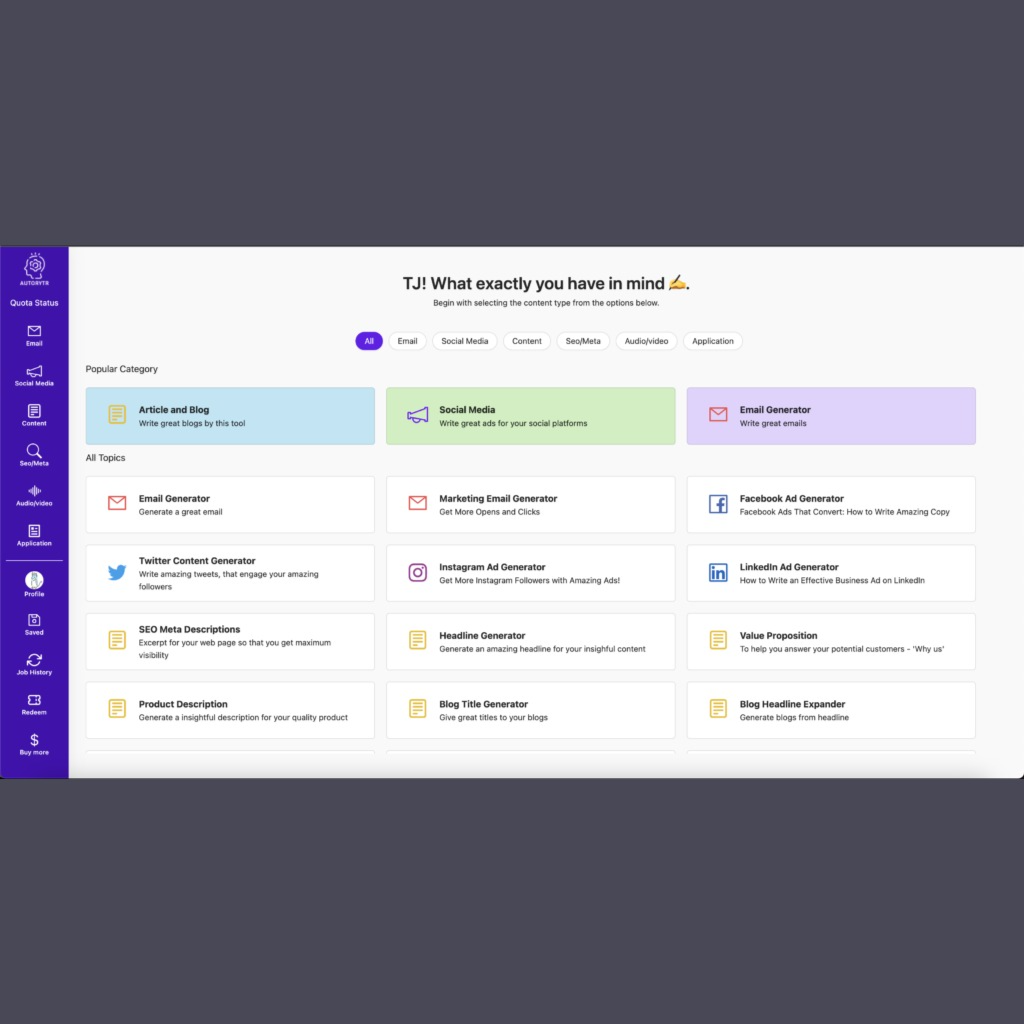Open Facebook Ad Generator tool
The image size is (1024, 1024).
[x=830, y=505]
